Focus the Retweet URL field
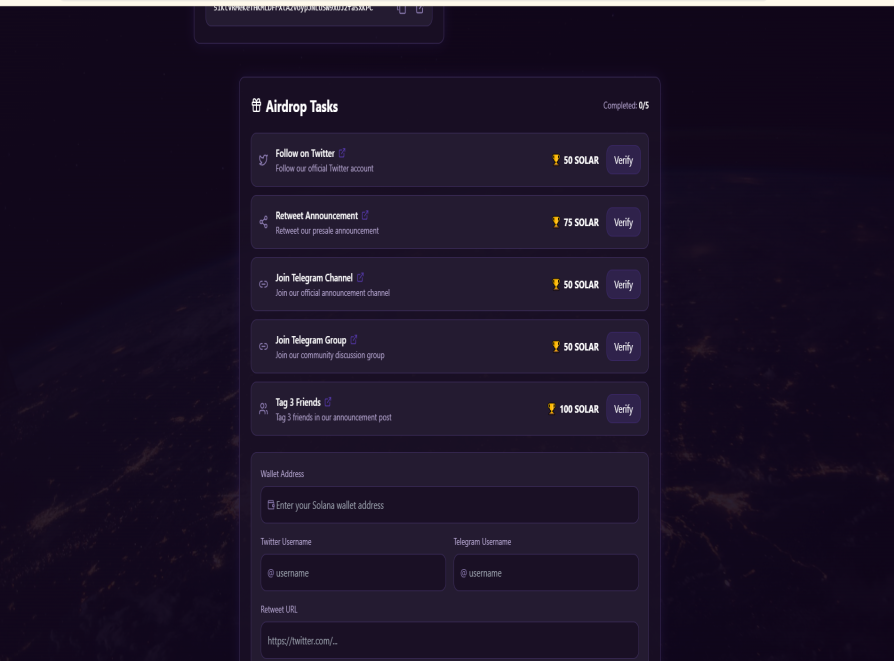The image size is (894, 661). [x=449, y=640]
